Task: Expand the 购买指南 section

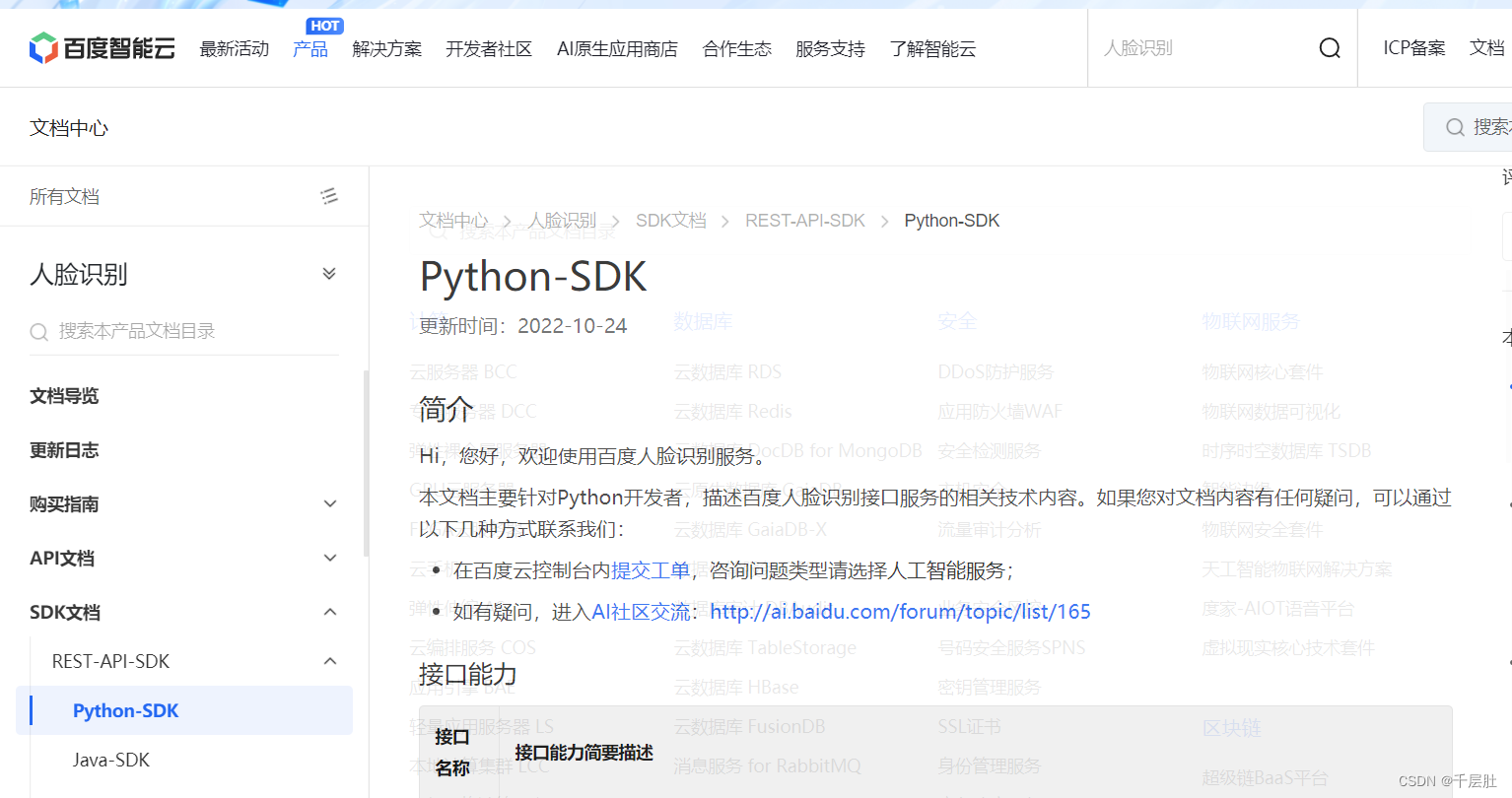Action: (330, 504)
